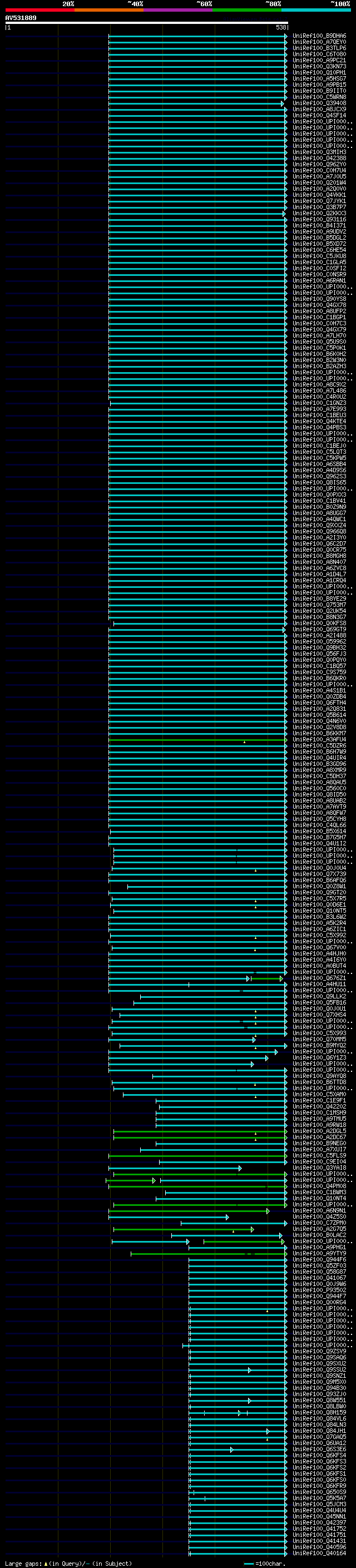356x1568 pixels.
Task: Open hit UniRef100_B3TLP6
Action: (319, 48)
